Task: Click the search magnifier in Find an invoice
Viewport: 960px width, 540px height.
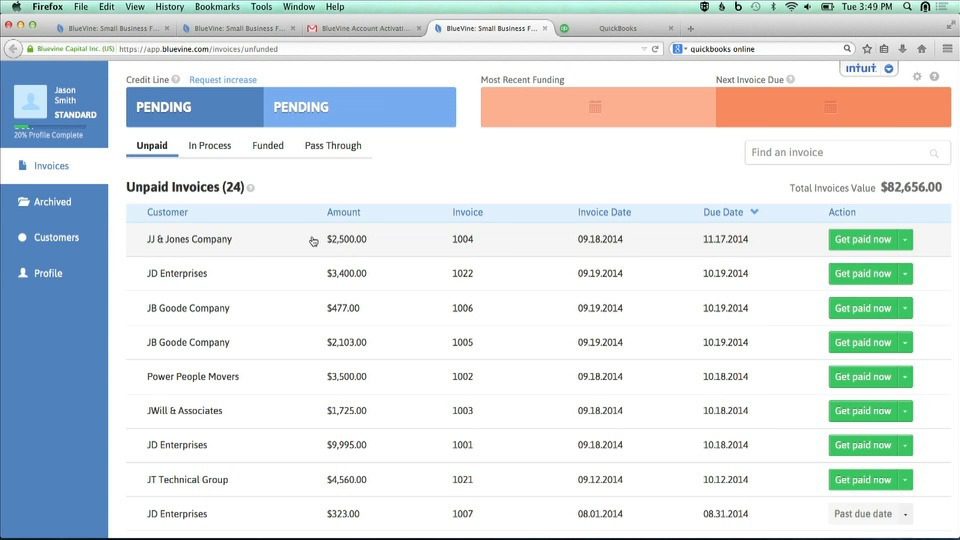Action: (934, 153)
